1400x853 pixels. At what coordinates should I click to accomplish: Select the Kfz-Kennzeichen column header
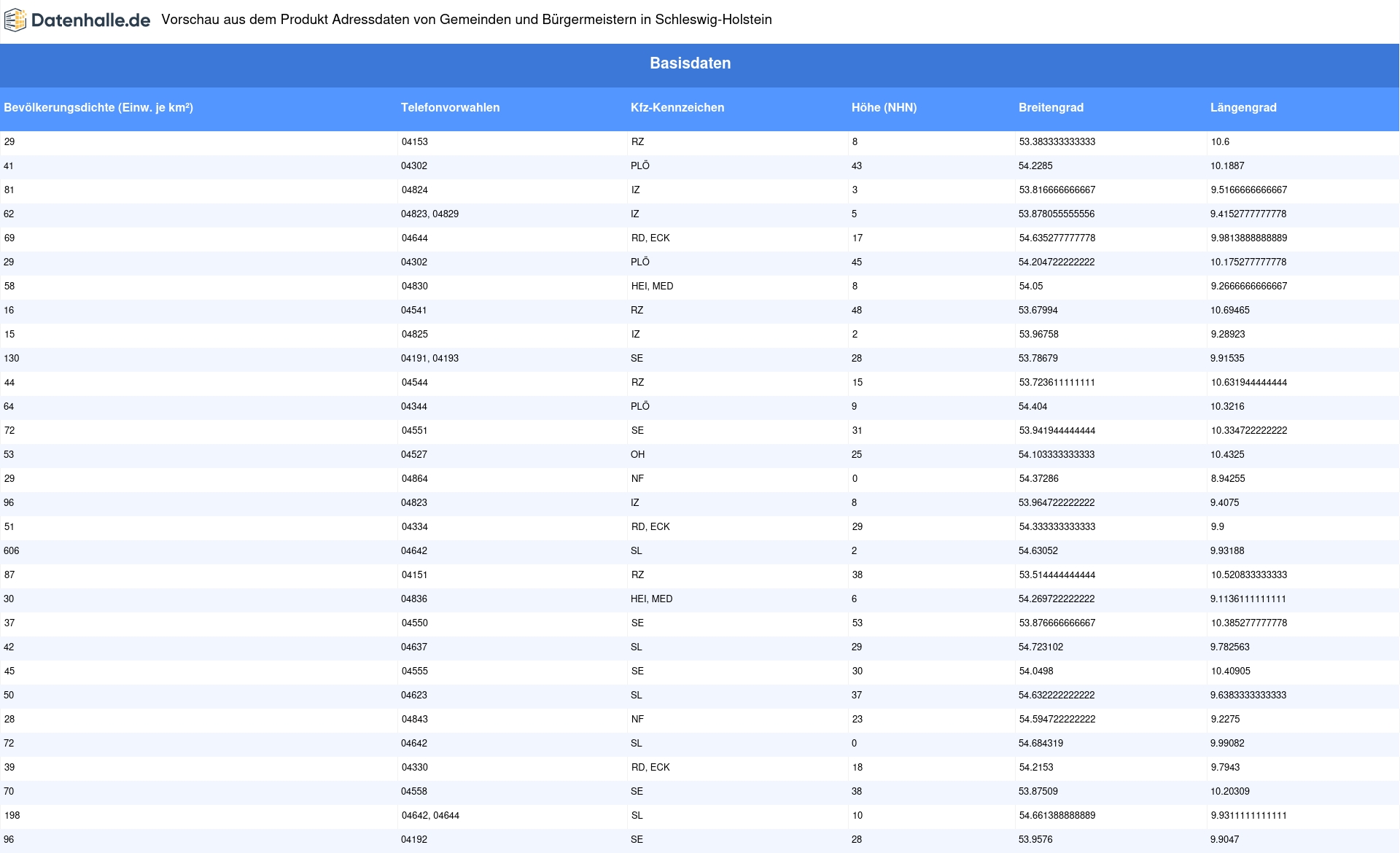[677, 108]
